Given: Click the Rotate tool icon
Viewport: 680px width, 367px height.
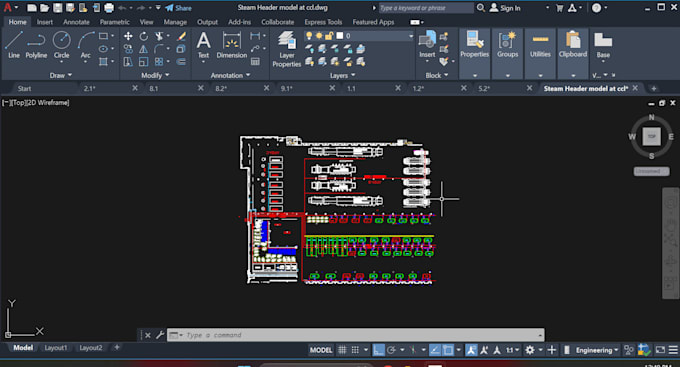Looking at the screenshot, I should [x=144, y=36].
